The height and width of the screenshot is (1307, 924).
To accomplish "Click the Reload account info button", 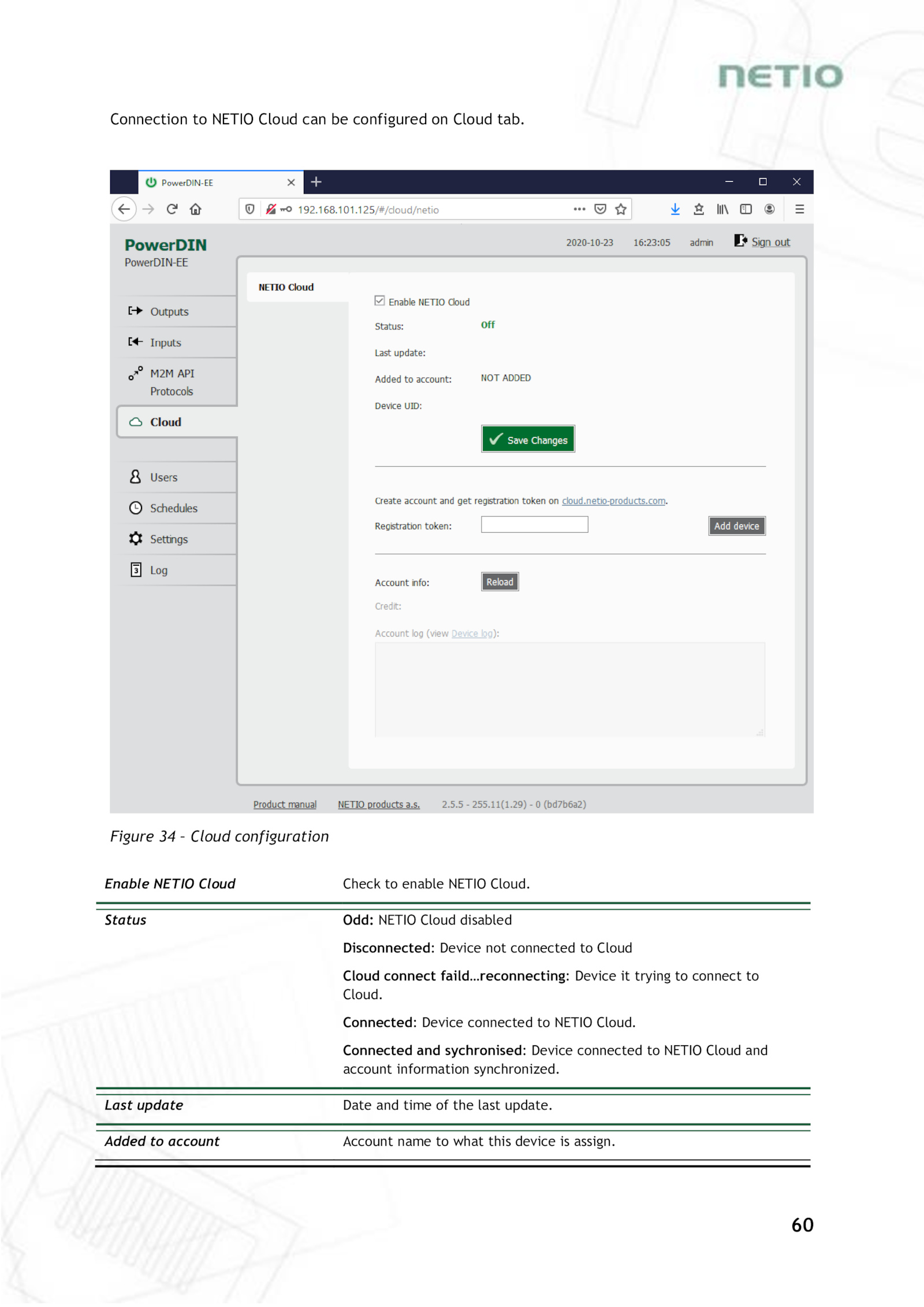I will 500,582.
